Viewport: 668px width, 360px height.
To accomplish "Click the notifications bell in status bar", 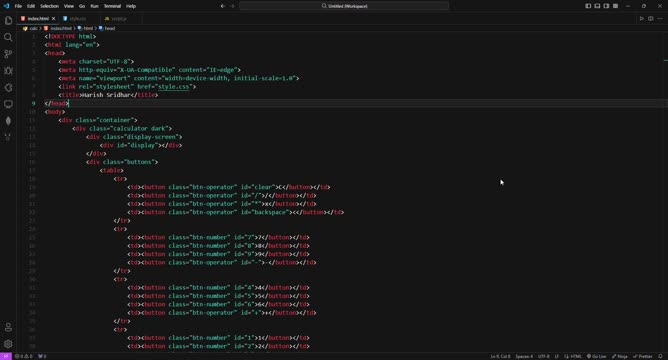I will pyautogui.click(x=660, y=356).
